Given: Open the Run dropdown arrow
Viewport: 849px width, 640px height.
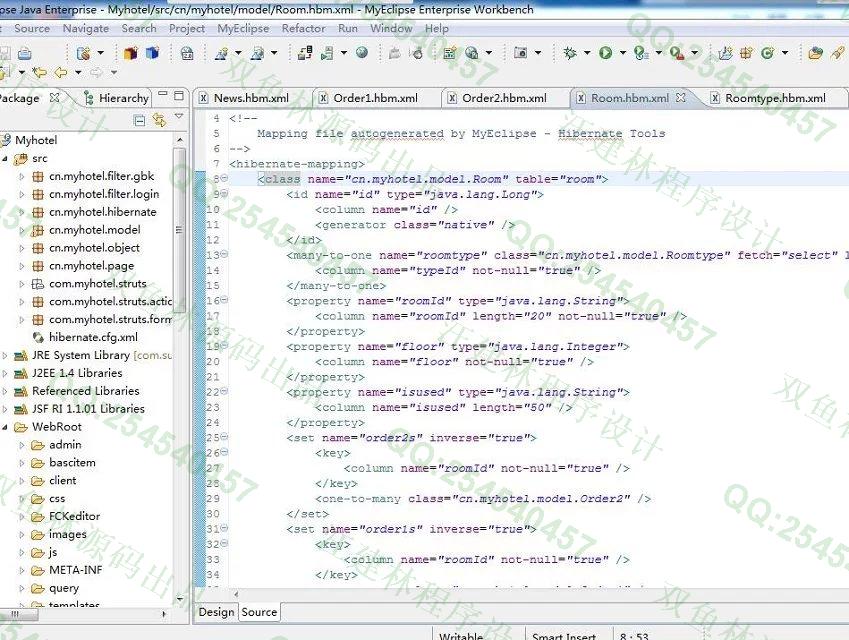Looking at the screenshot, I should pos(623,53).
